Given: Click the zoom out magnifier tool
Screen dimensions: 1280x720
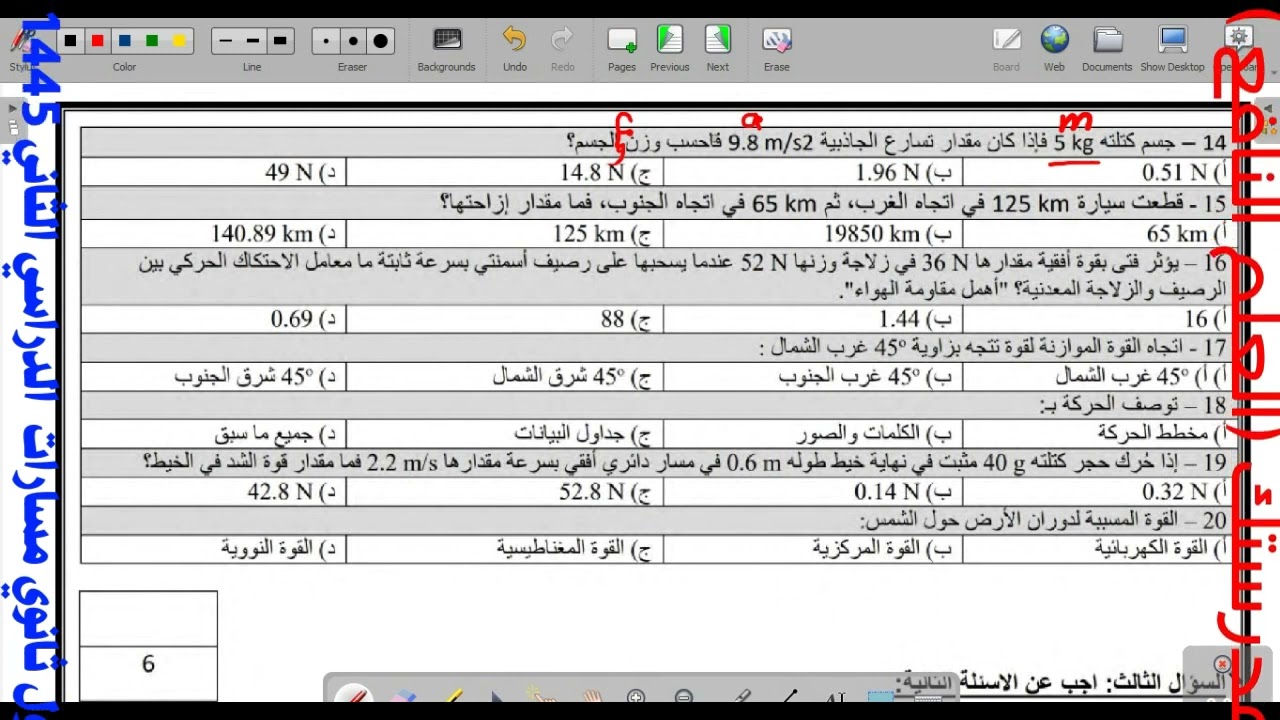Looking at the screenshot, I should click(684, 697).
